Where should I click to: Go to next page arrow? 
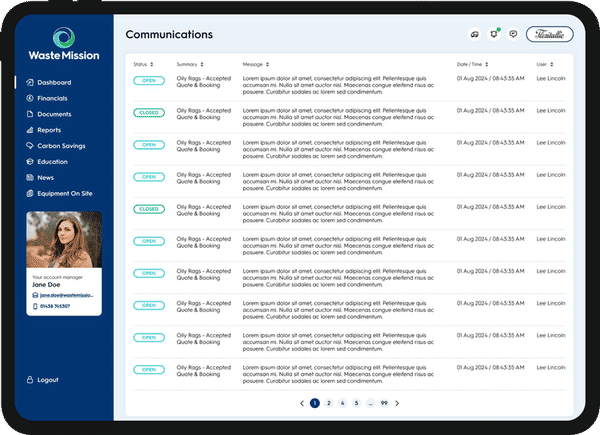397,403
